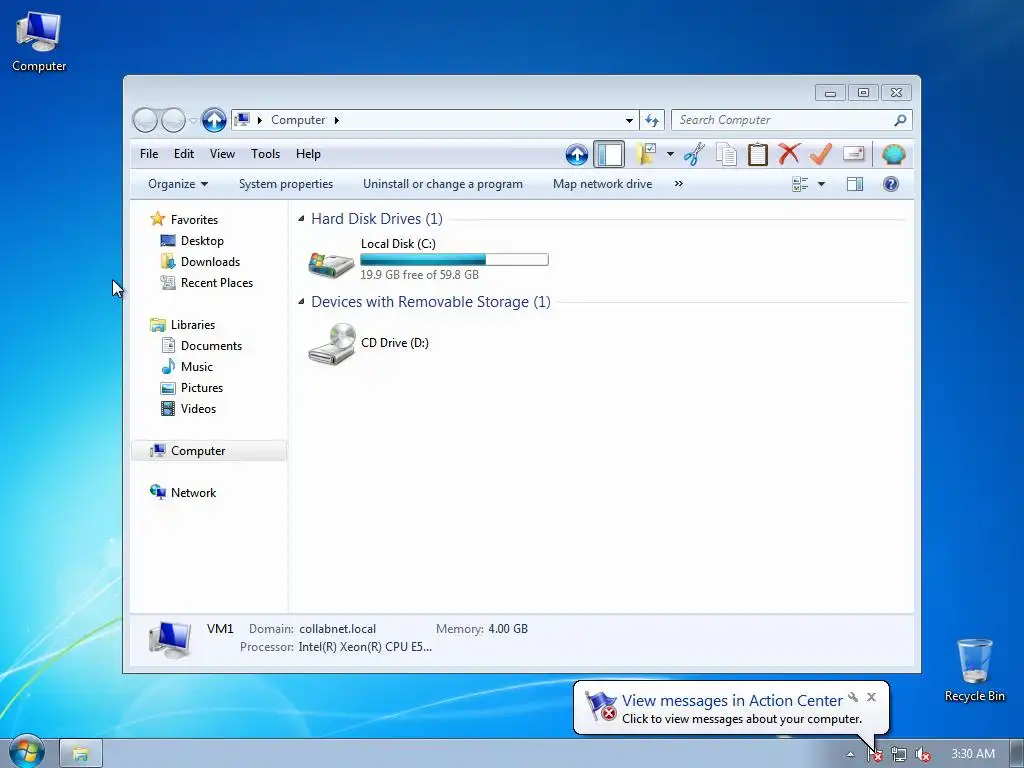
Task: Click the red X Delete icon
Action: [x=789, y=155]
